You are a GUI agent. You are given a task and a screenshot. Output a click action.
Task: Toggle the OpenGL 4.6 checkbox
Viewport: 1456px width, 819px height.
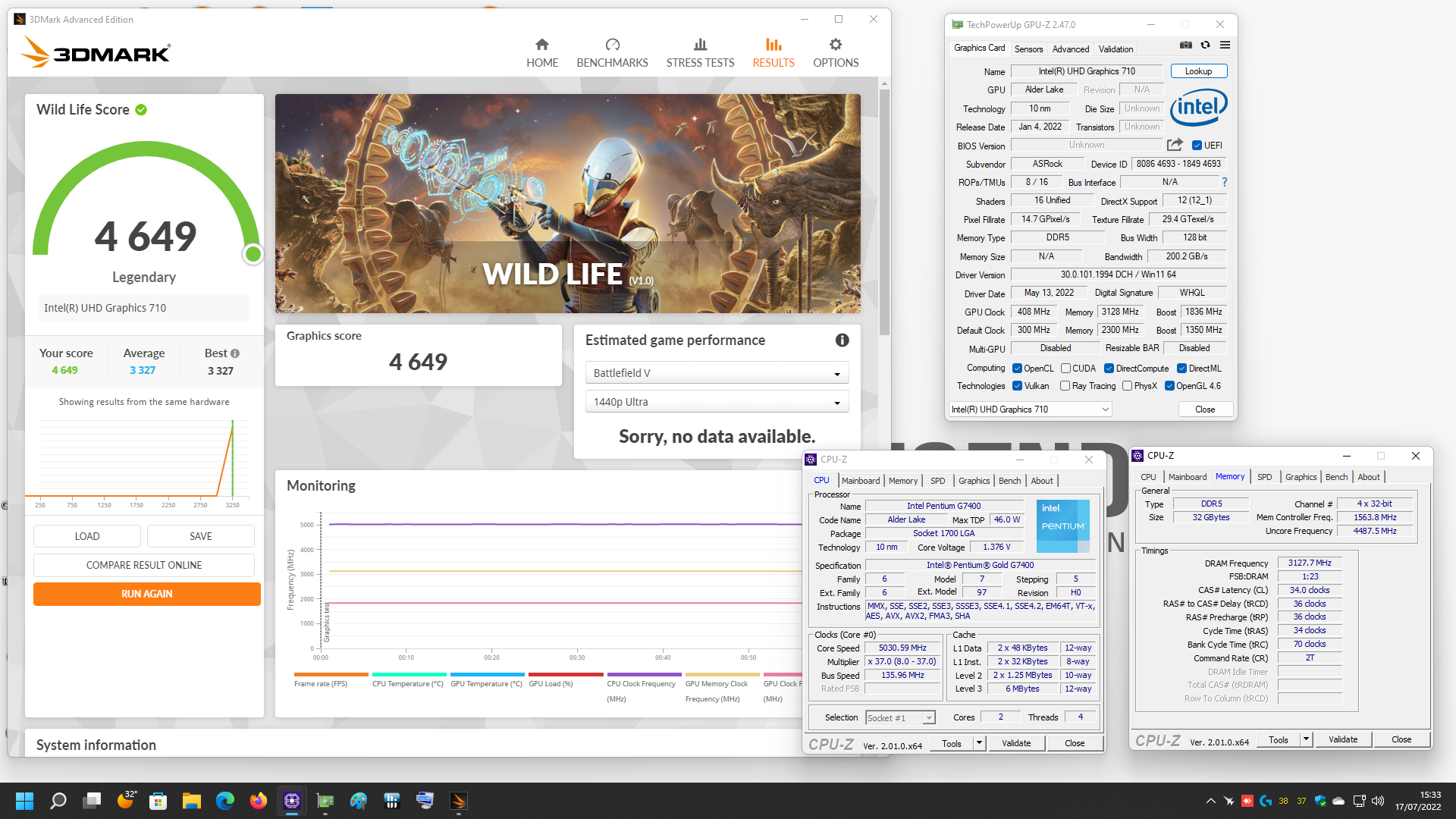point(1169,386)
